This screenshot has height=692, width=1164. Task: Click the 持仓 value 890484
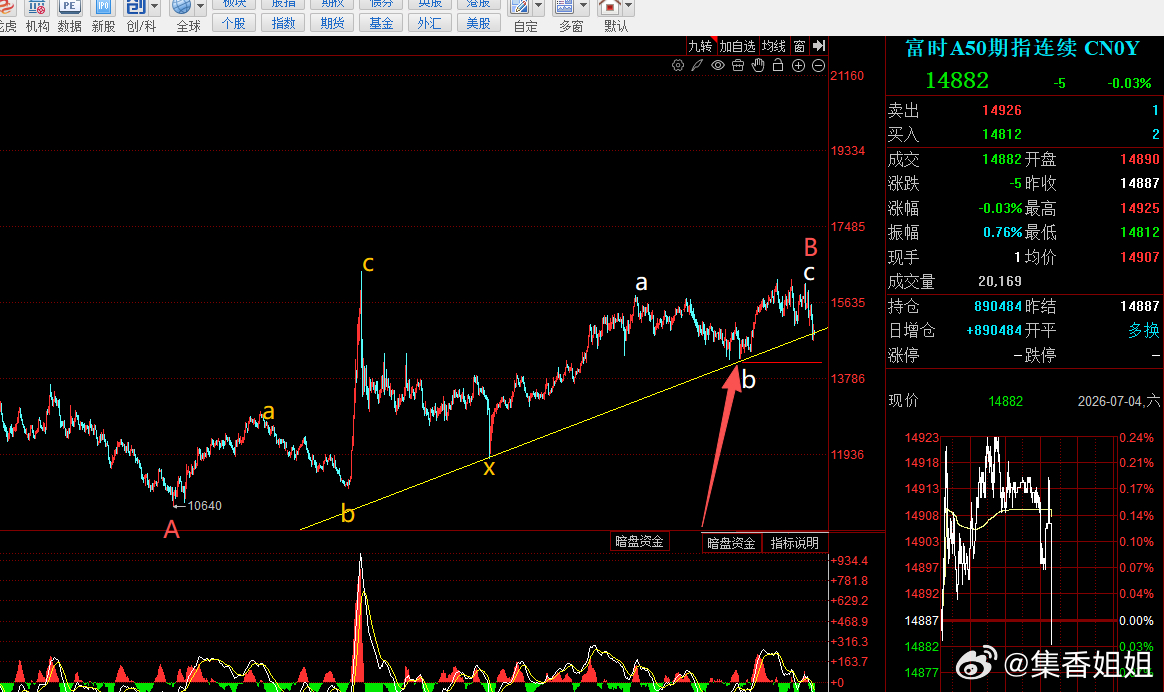click(x=998, y=306)
